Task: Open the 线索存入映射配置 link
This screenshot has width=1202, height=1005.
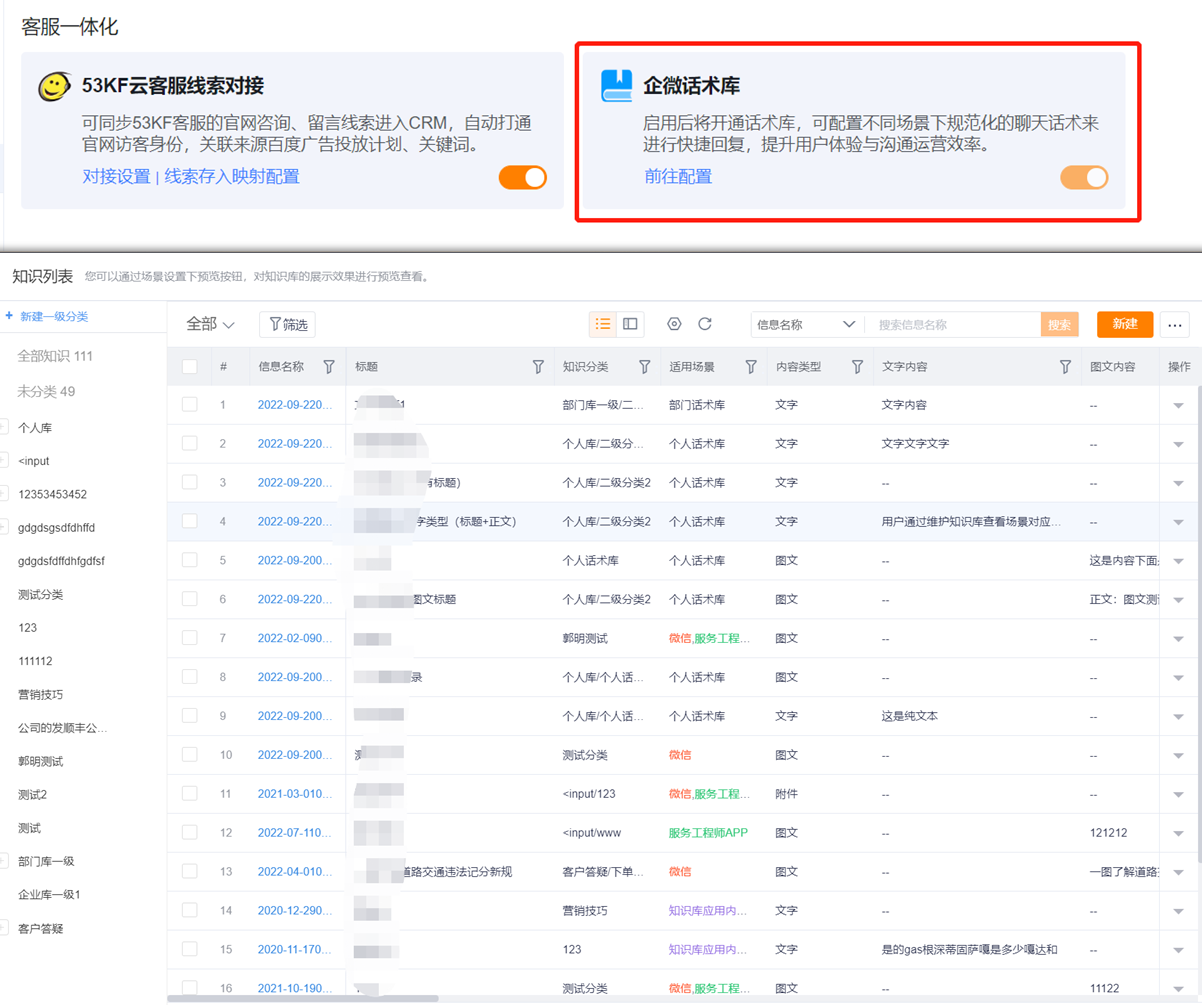Action: point(232,177)
